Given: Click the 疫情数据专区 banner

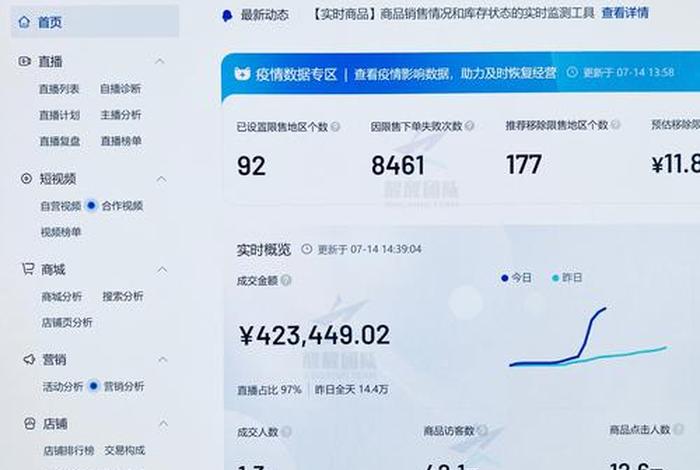Looking at the screenshot, I should [290, 73].
